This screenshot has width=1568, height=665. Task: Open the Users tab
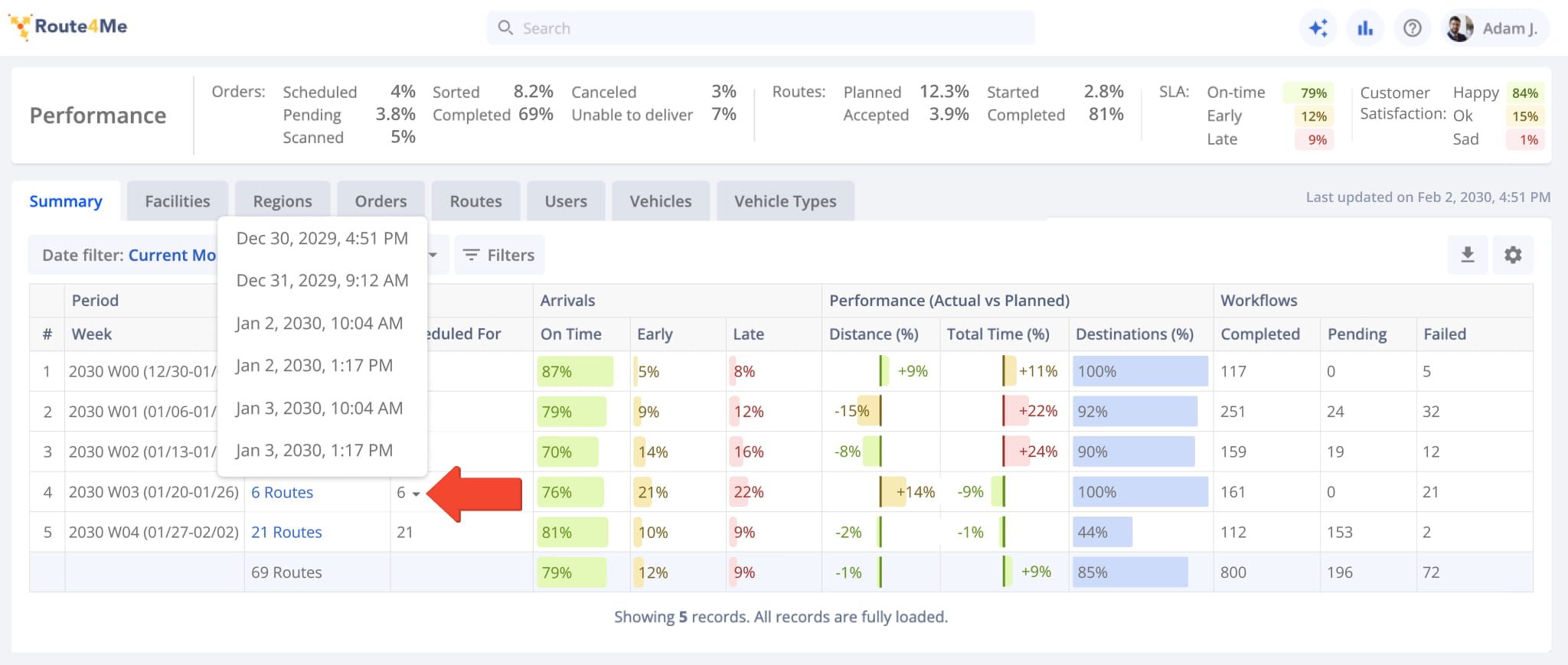(566, 201)
